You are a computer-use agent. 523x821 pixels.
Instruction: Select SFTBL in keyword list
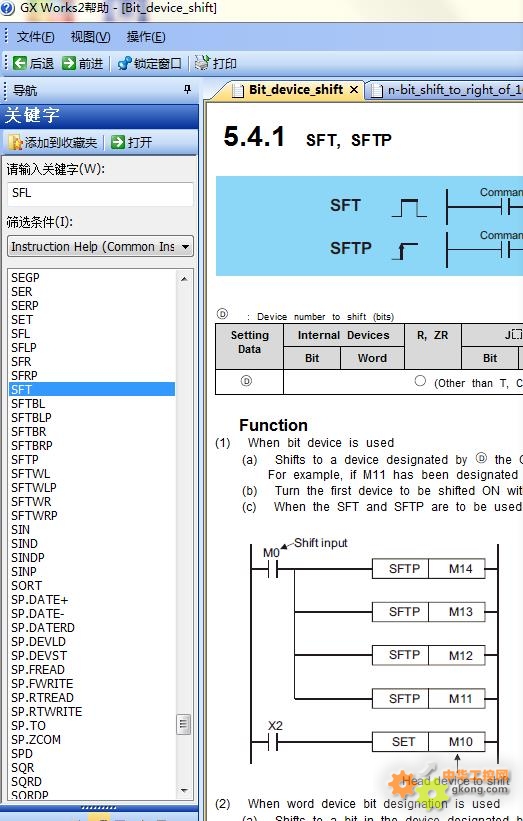click(x=28, y=404)
